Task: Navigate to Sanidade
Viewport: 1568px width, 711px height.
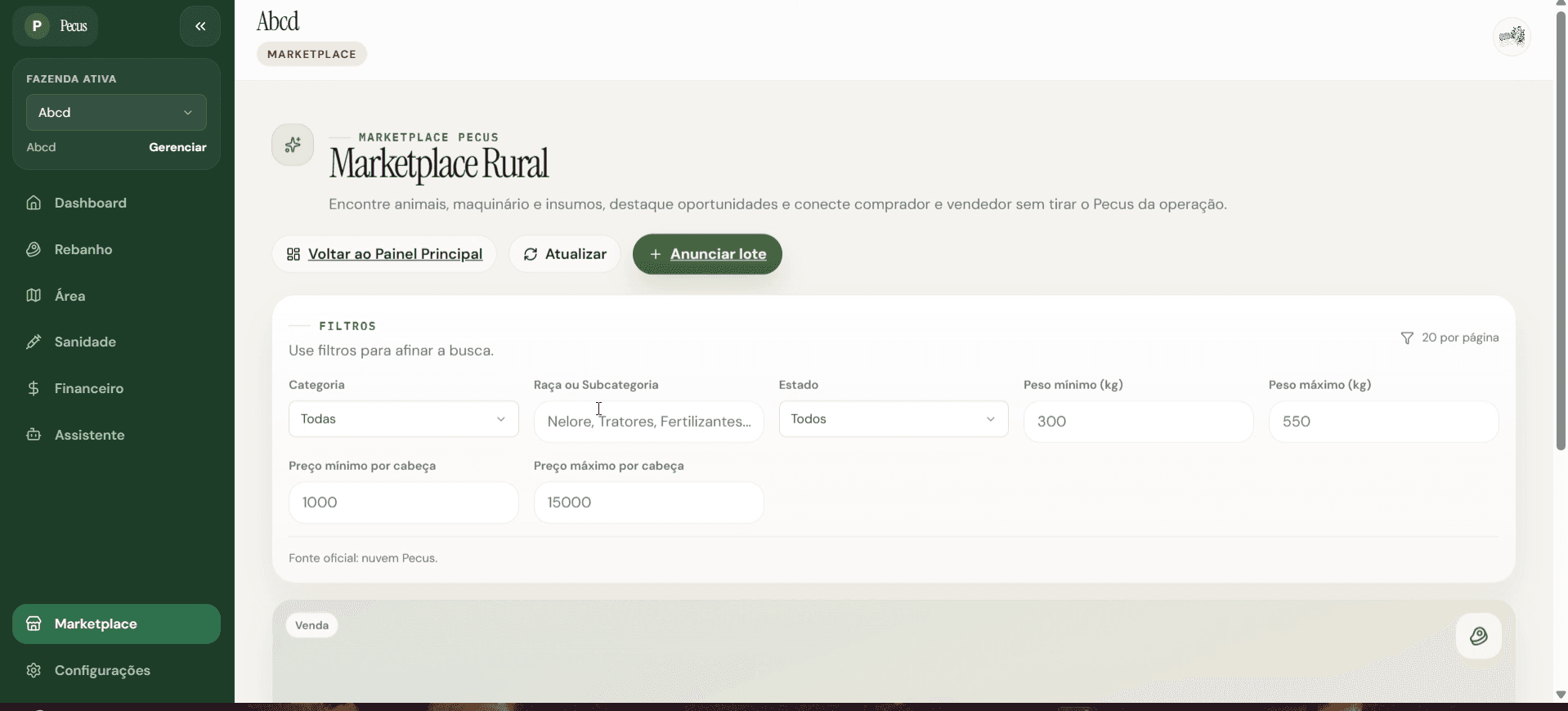Action: 116,342
